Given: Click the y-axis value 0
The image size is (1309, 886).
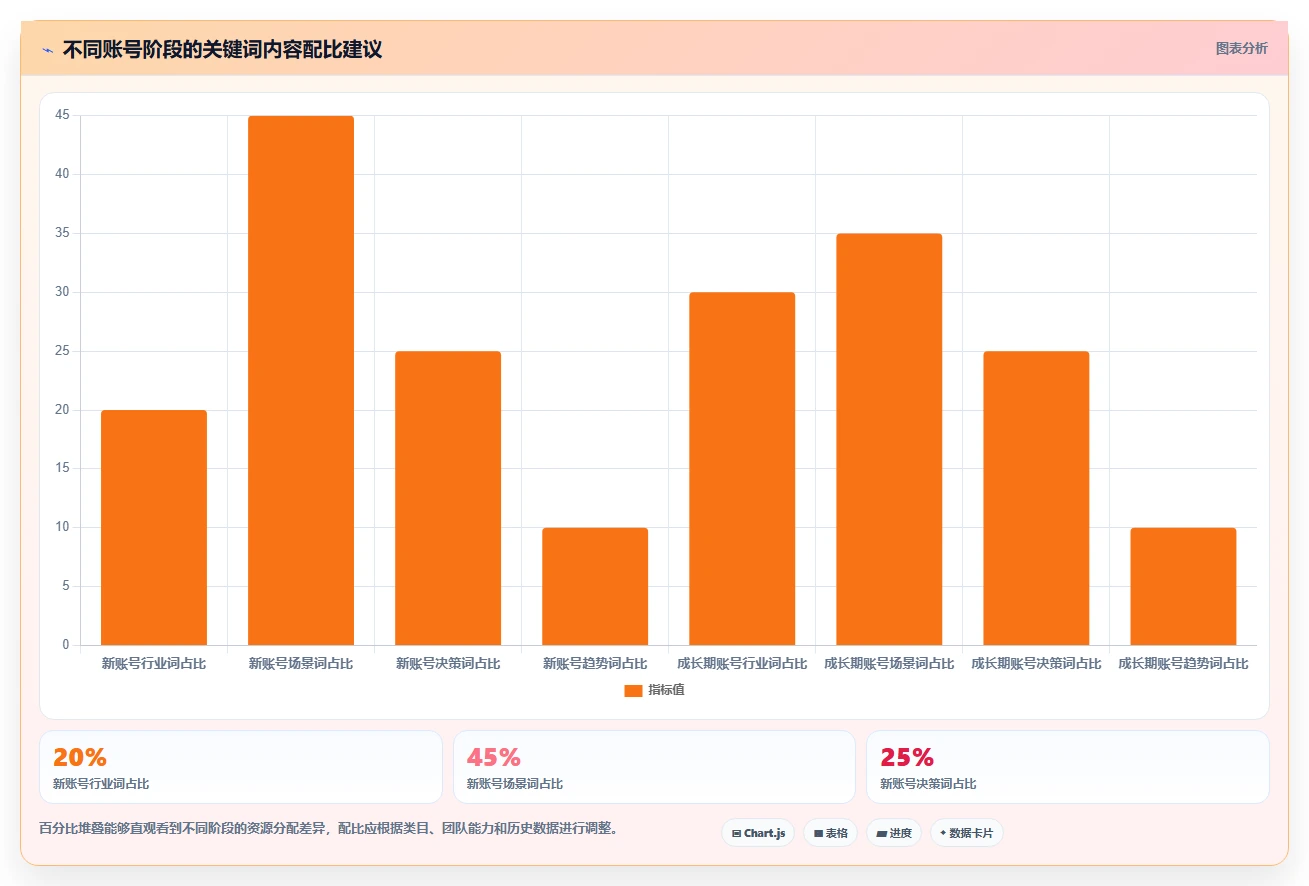Looking at the screenshot, I should 66,645.
